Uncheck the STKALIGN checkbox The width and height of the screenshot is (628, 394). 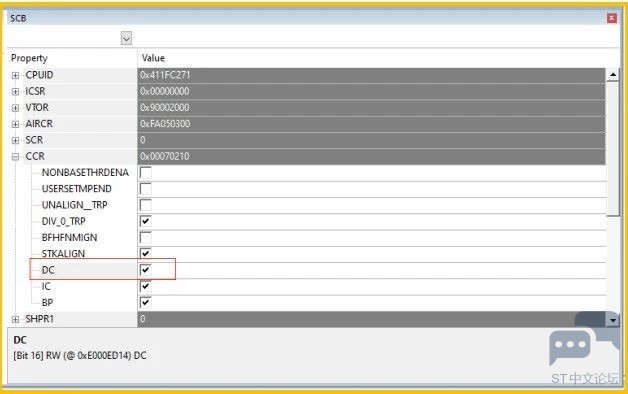[145, 253]
